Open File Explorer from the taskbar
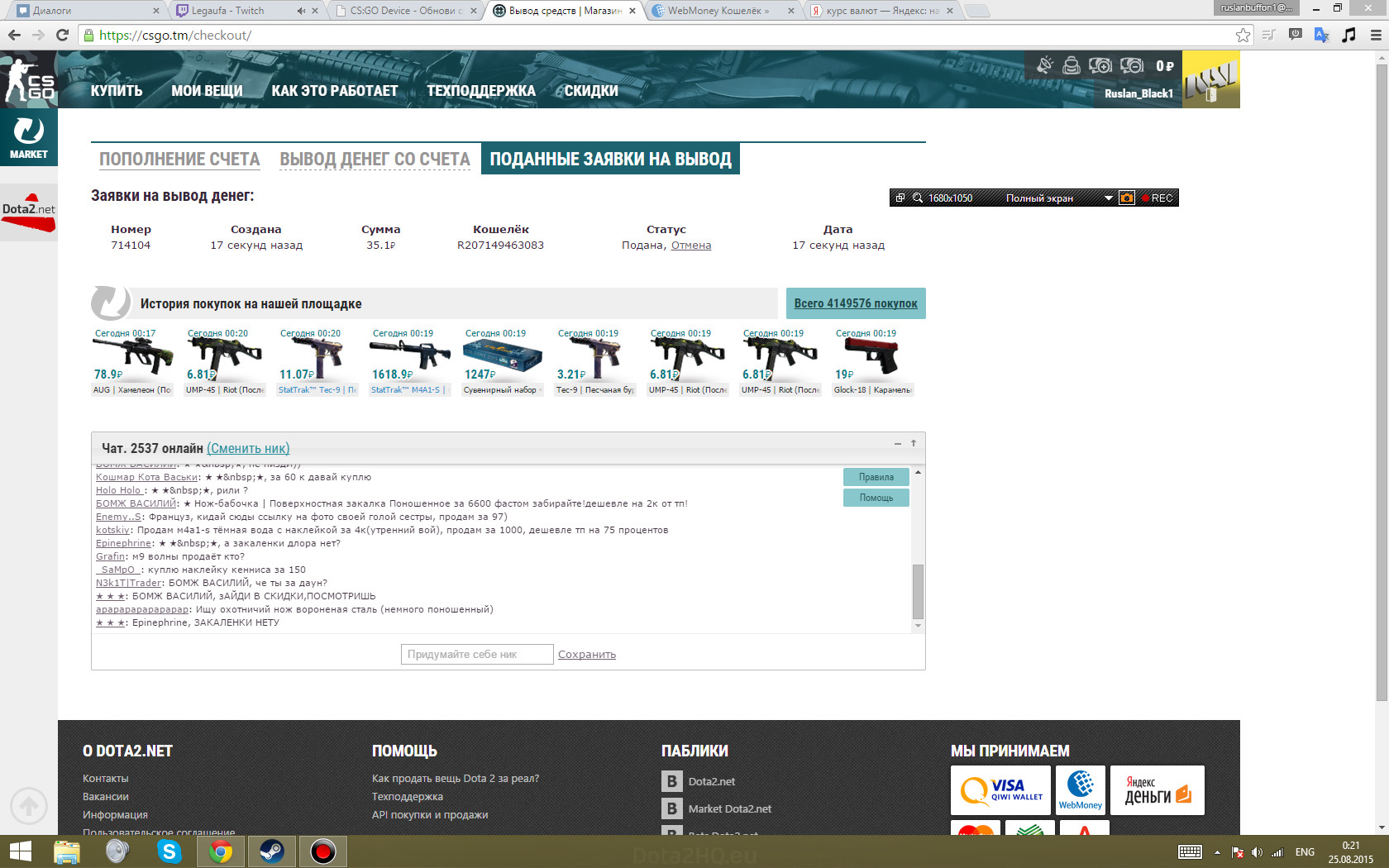The width and height of the screenshot is (1389, 868). [66, 851]
